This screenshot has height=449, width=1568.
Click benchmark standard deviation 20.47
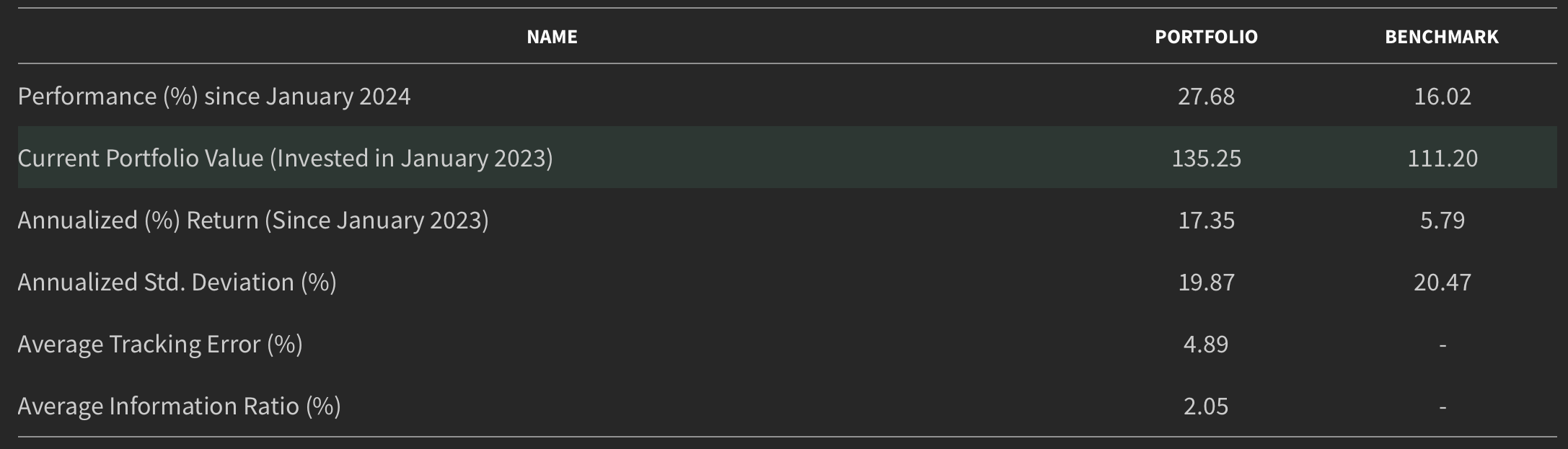pos(1442,283)
